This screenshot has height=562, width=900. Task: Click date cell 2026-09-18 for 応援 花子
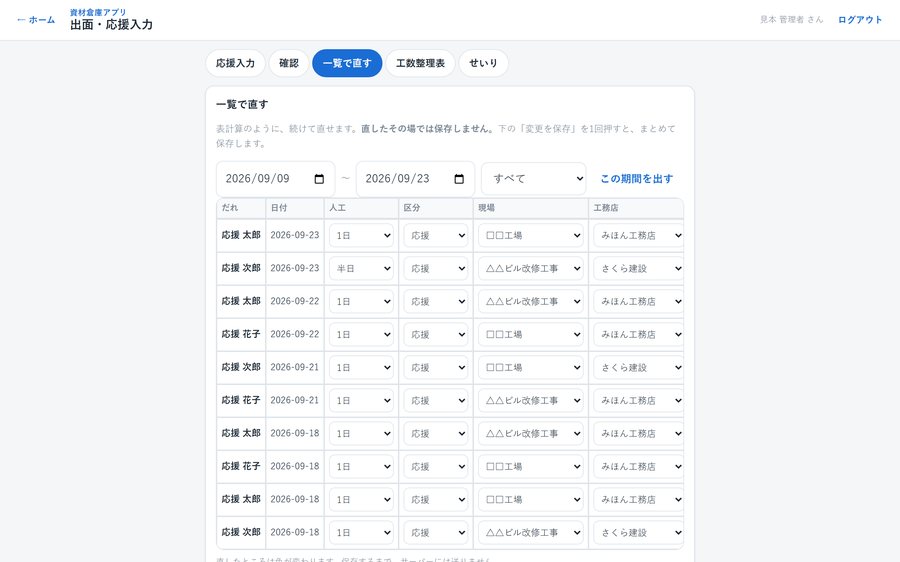tap(295, 466)
